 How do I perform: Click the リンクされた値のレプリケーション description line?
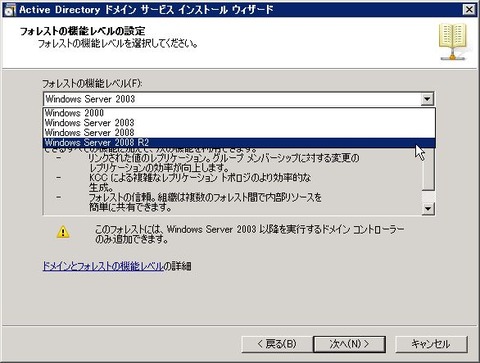pyautogui.click(x=224, y=162)
